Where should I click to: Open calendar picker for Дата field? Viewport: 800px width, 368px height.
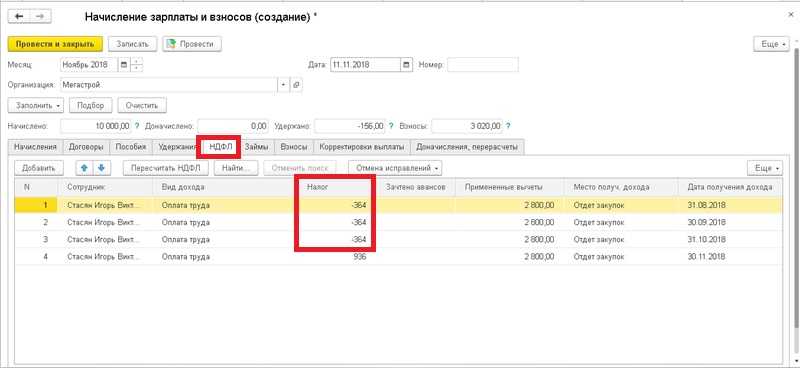pos(406,65)
